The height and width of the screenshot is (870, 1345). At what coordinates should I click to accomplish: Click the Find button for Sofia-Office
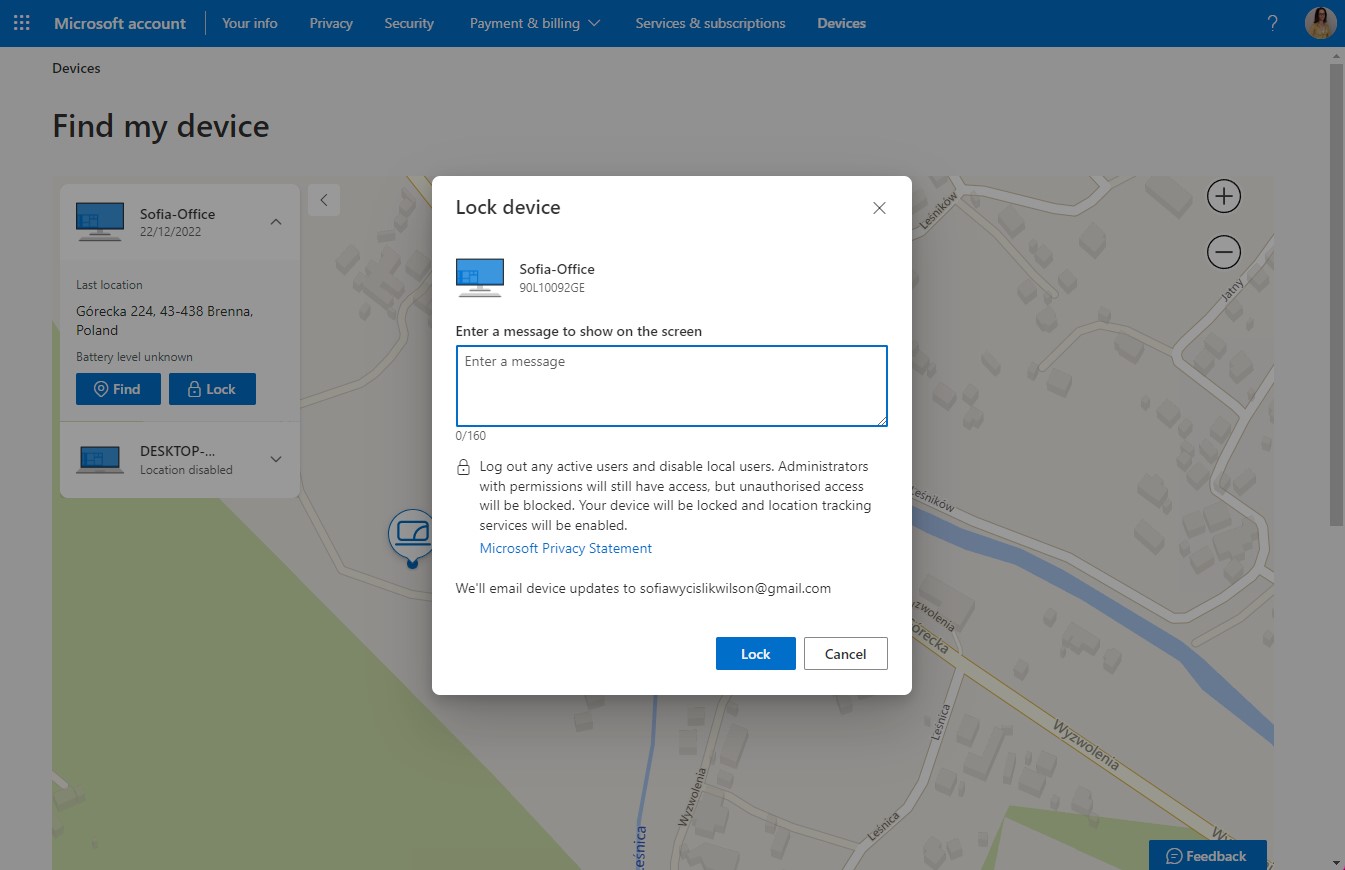118,389
